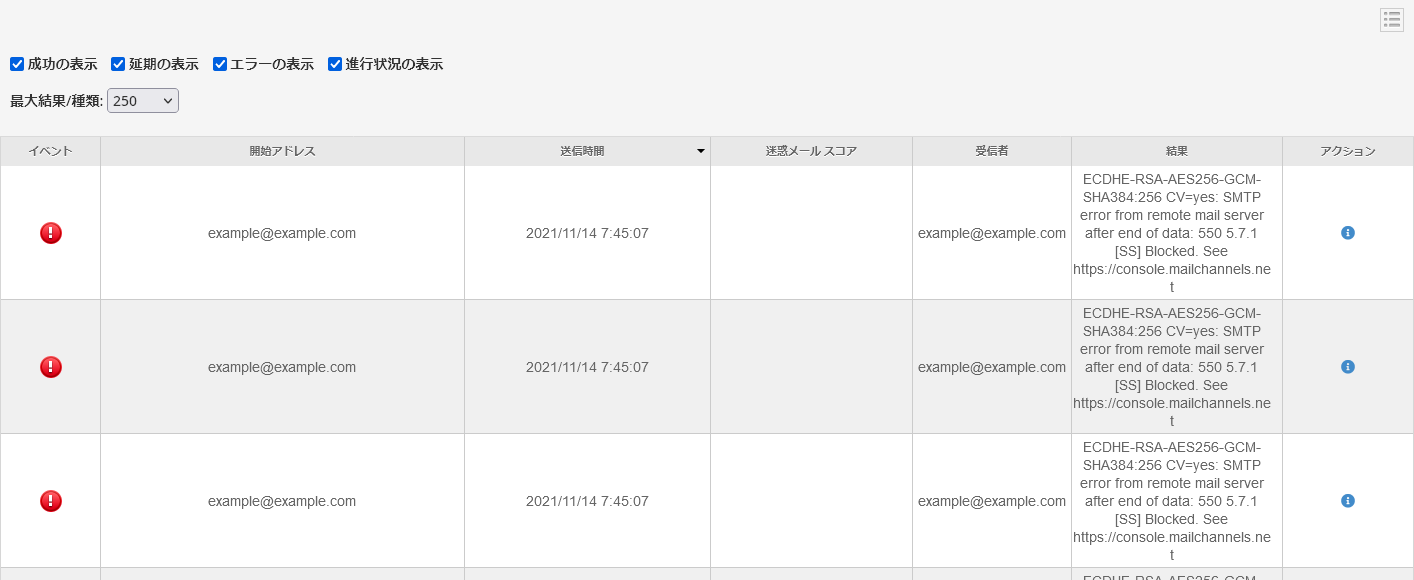Open info action icon for third row
The image size is (1414, 580).
pos(1347,501)
